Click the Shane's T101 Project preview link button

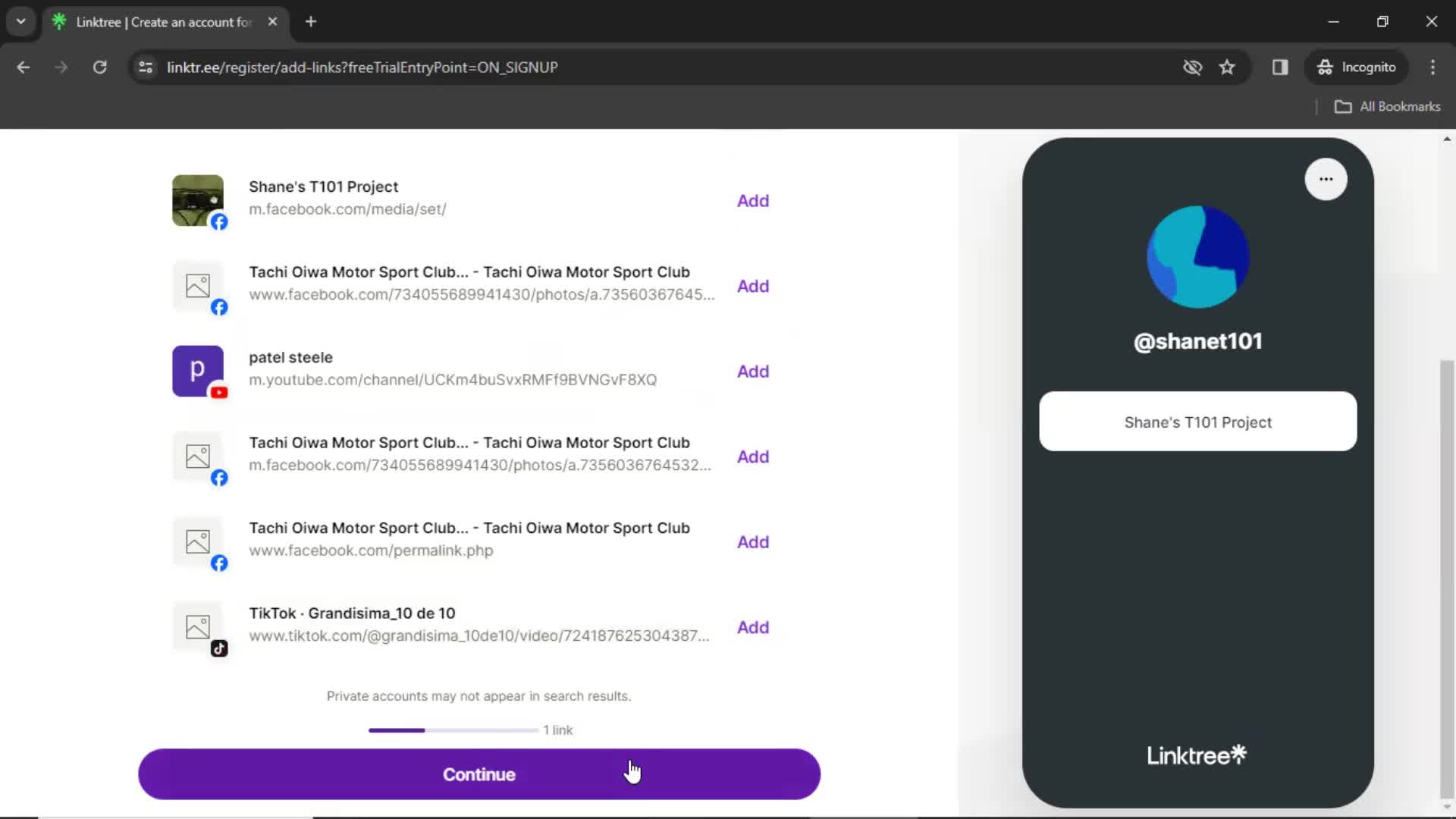click(1198, 422)
